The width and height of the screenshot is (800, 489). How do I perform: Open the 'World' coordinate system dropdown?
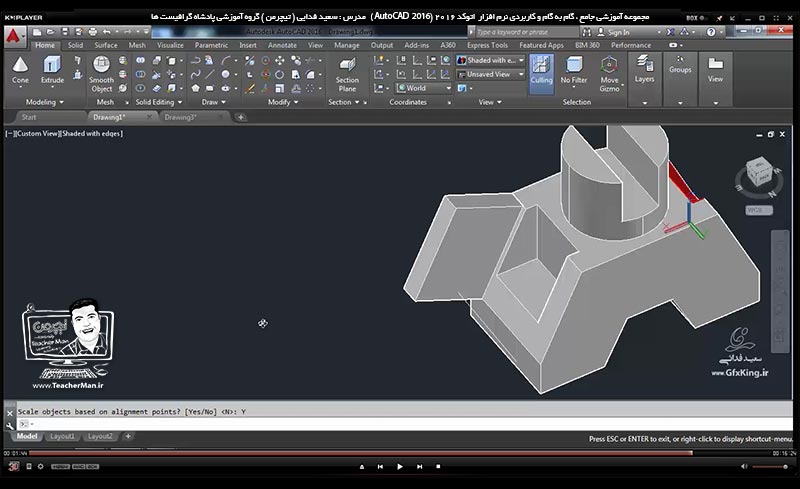[x=424, y=88]
